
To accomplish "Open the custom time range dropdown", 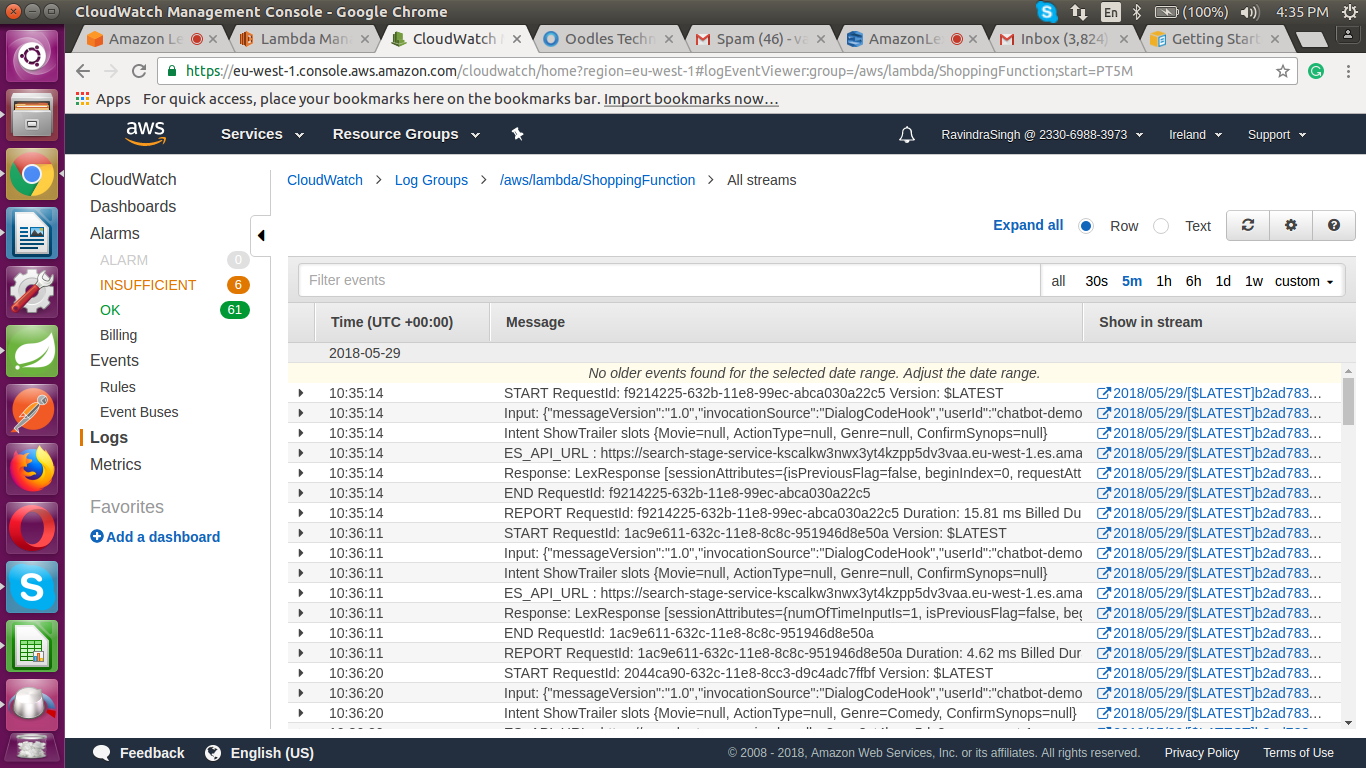I will [x=1304, y=281].
